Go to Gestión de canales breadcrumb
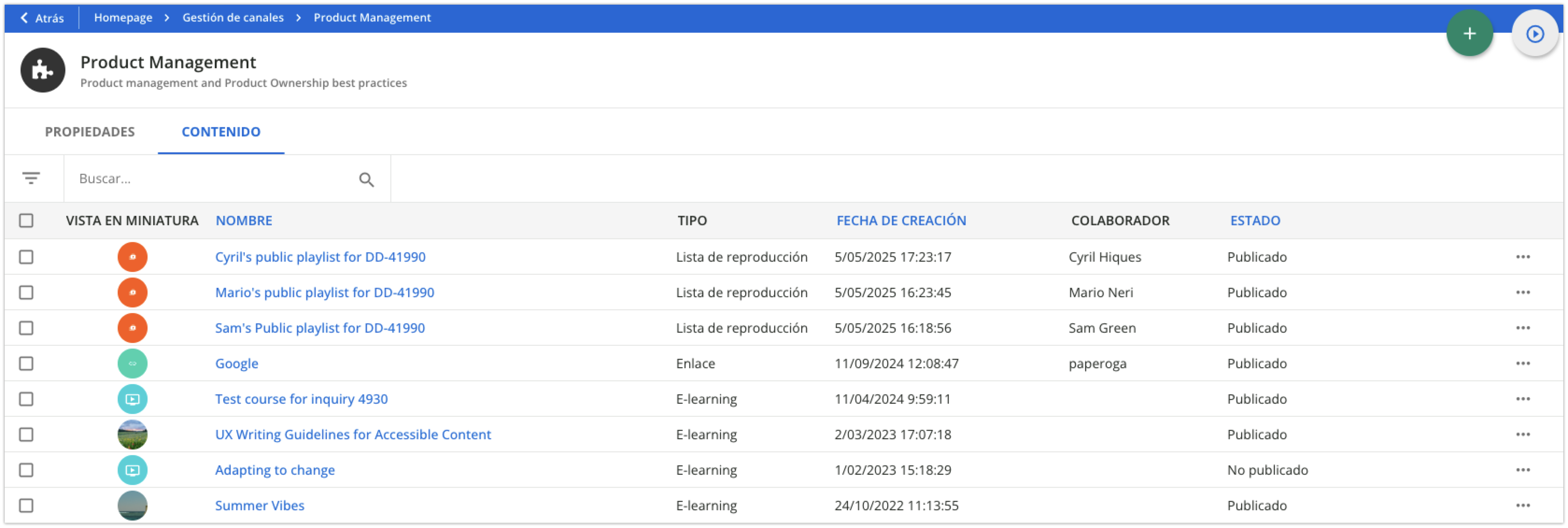Screen dimensions: 1568x528 click(x=233, y=18)
